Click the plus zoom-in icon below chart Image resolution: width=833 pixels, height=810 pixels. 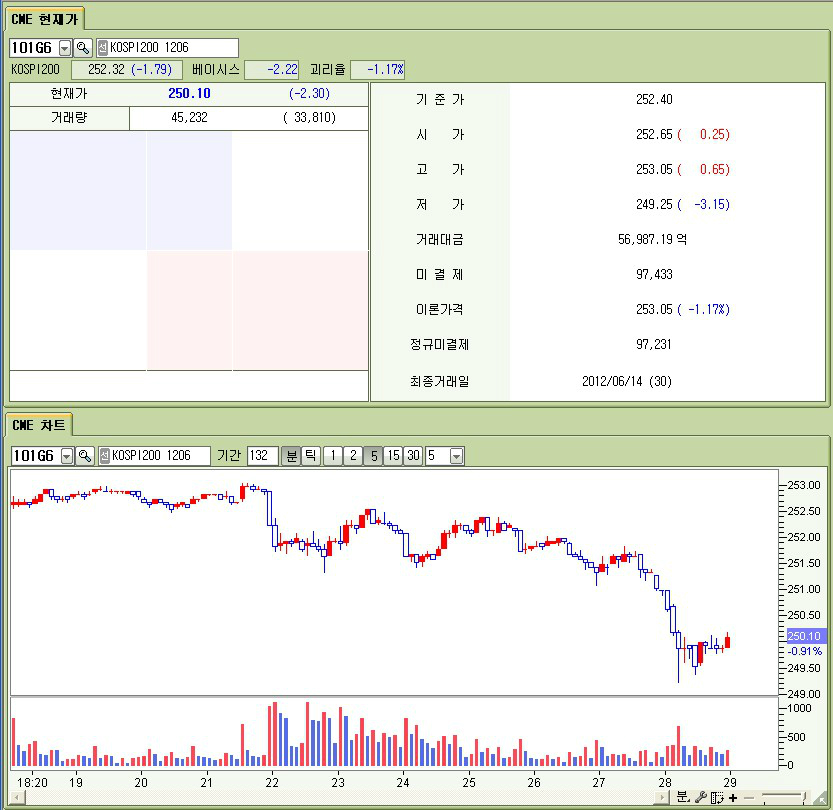pos(733,797)
